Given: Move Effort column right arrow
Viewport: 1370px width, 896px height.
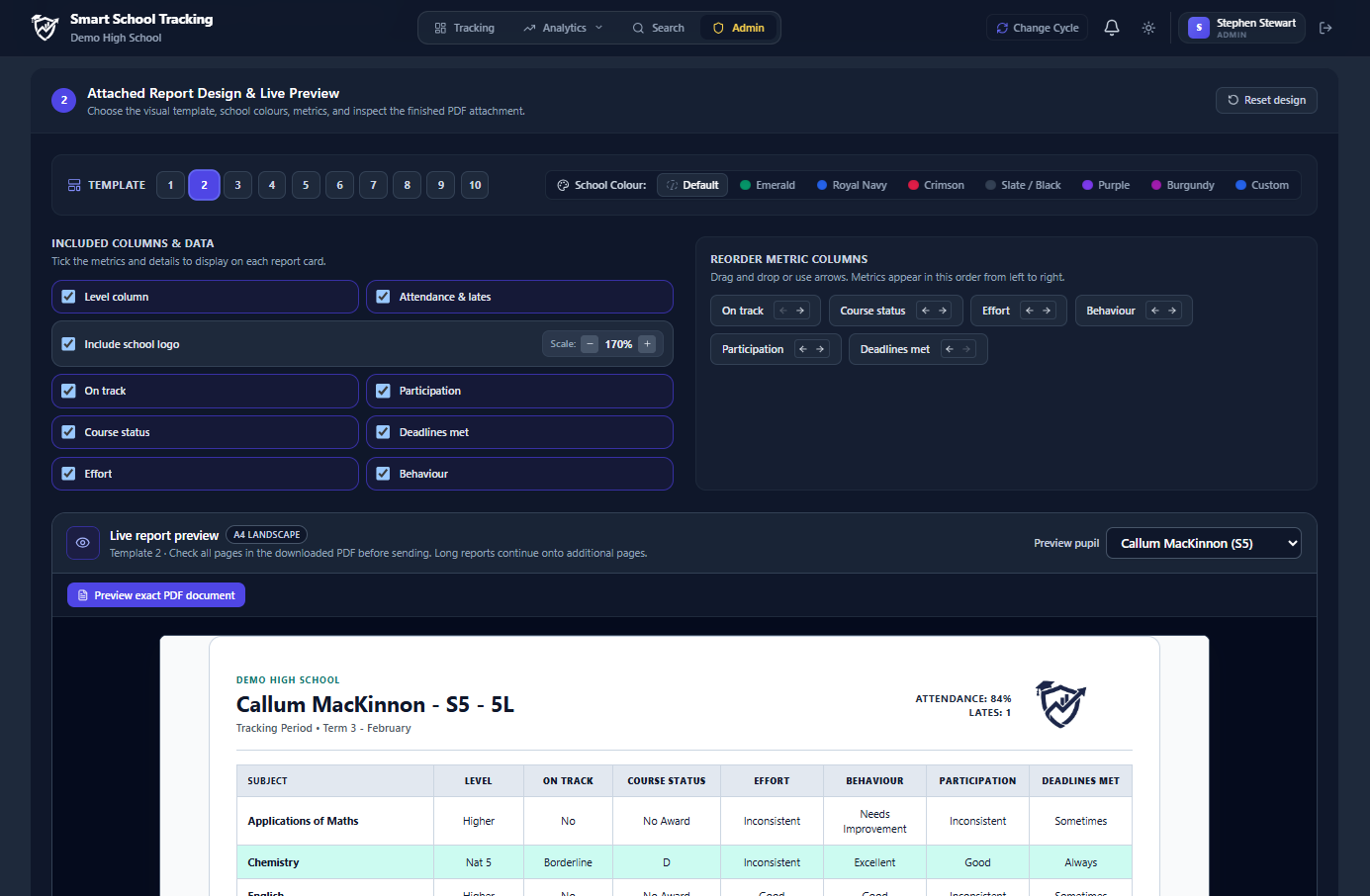Looking at the screenshot, I should pyautogui.click(x=1047, y=311).
